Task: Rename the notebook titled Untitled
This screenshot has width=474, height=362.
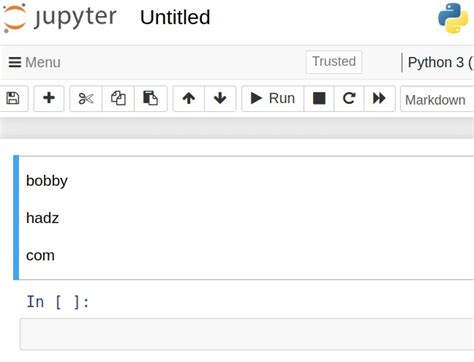Action: pyautogui.click(x=175, y=17)
